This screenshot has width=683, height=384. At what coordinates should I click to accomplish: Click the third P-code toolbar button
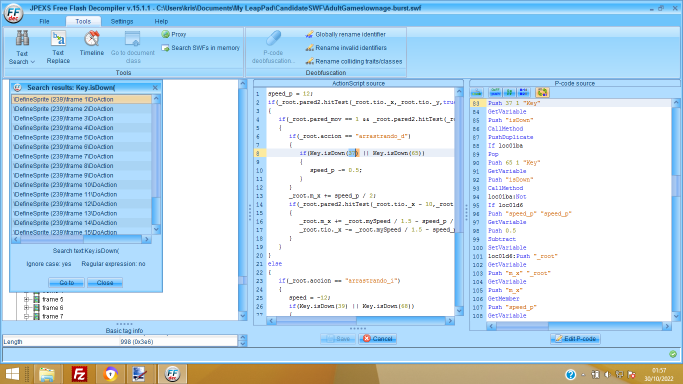click(509, 92)
